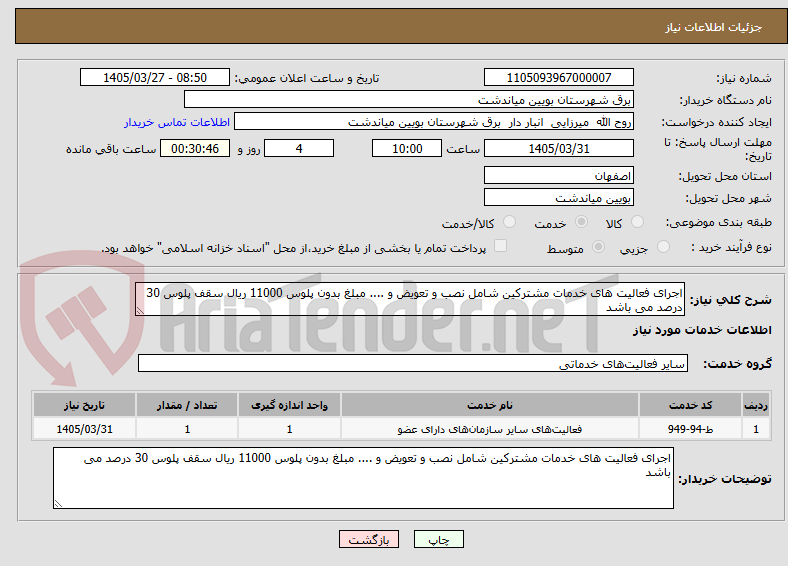Click the توضیحات خریدار text area

point(363,478)
